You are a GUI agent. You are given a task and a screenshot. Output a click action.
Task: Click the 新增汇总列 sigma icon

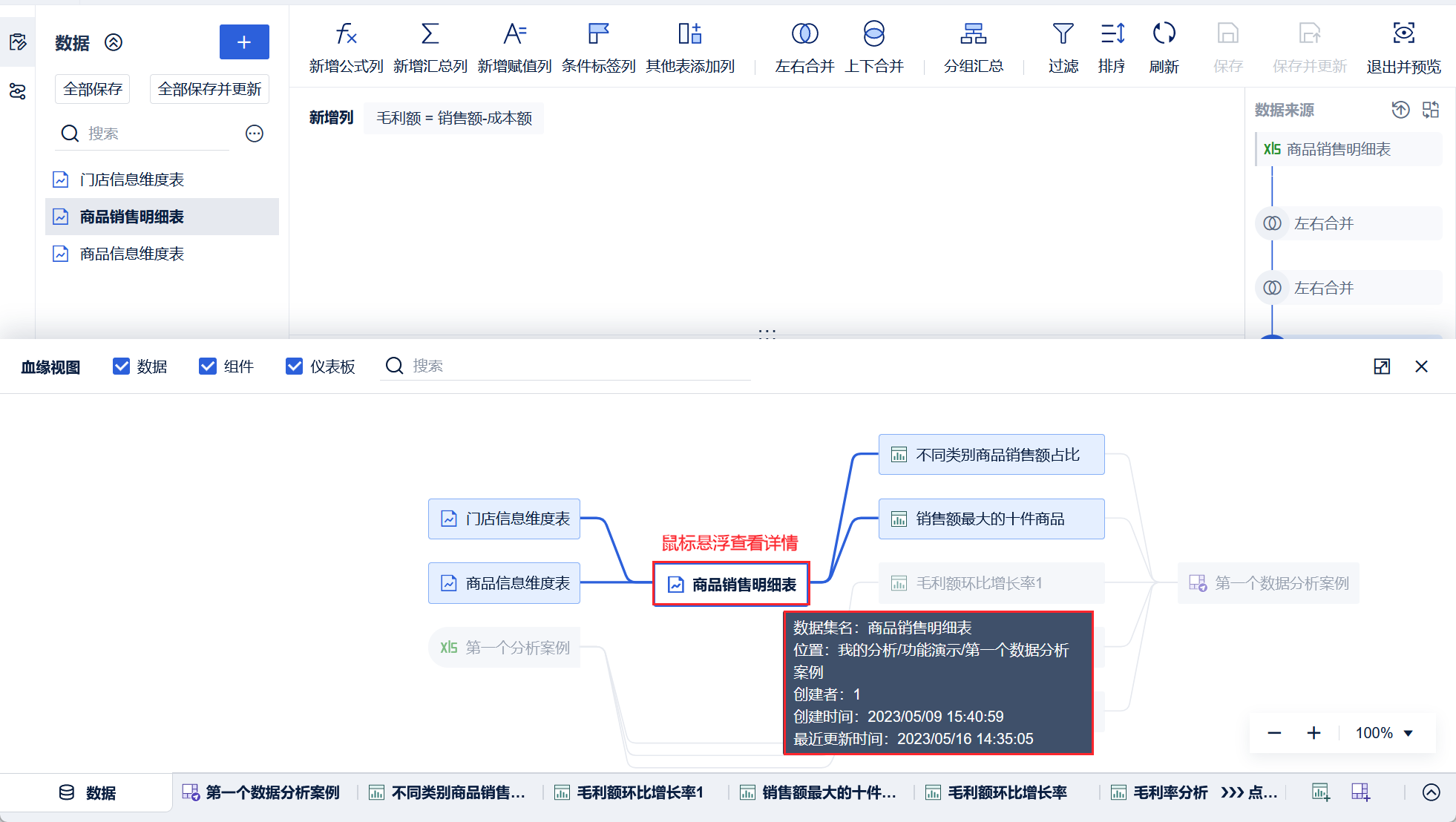430,34
